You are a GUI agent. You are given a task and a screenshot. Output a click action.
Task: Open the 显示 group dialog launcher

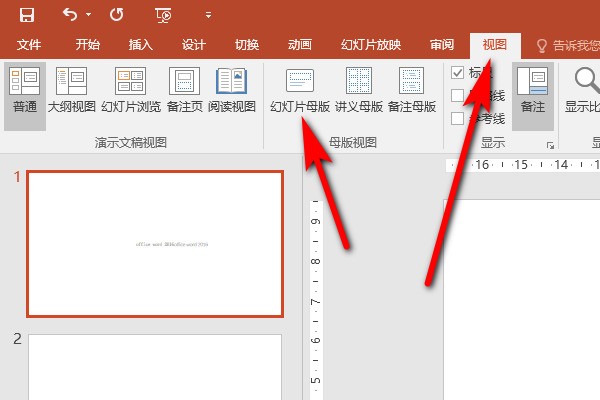point(550,146)
